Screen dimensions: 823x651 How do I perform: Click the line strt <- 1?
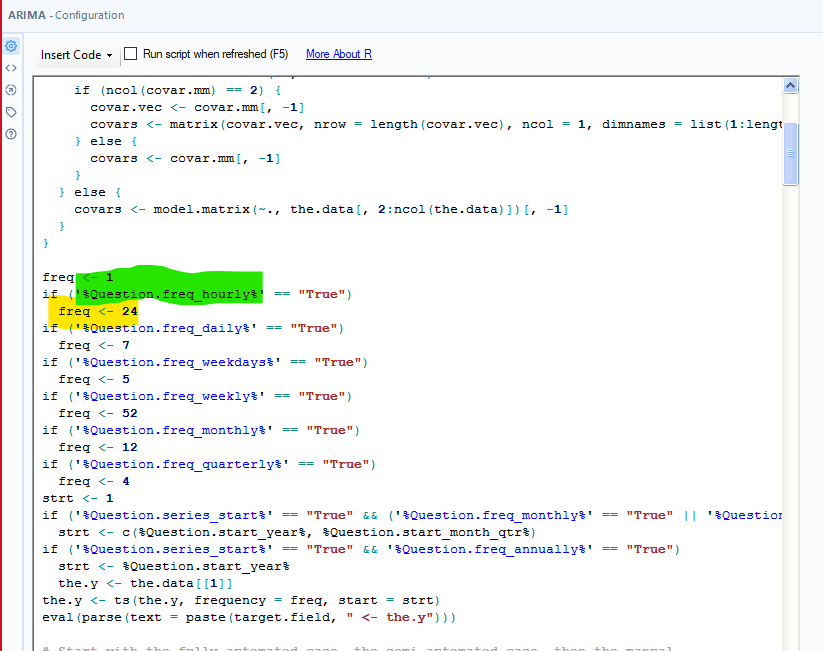[x=75, y=498]
